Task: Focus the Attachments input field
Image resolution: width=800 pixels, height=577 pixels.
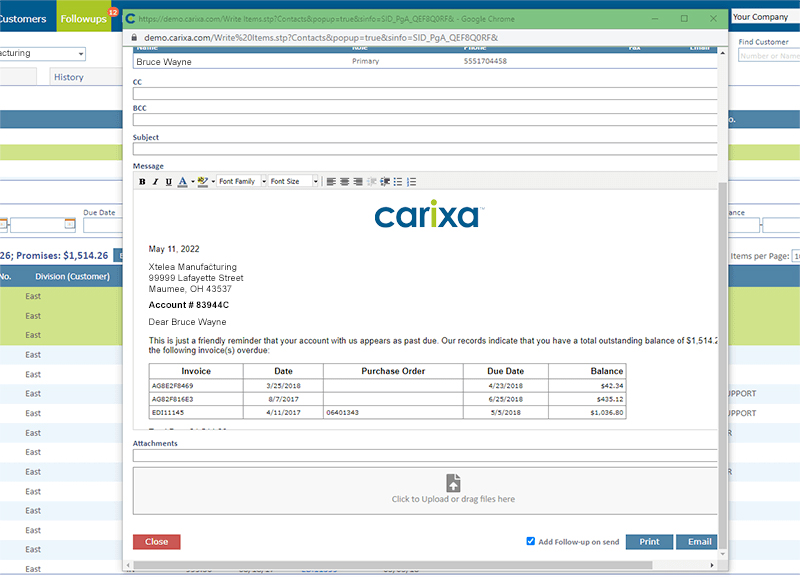Action: [425, 456]
